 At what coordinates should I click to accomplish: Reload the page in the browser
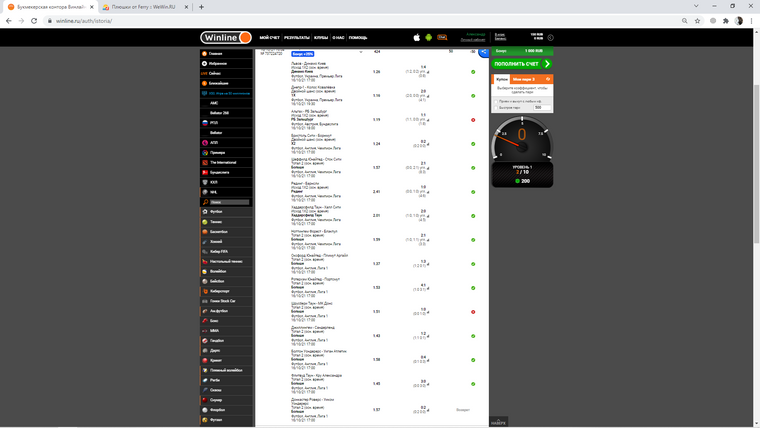point(34,21)
